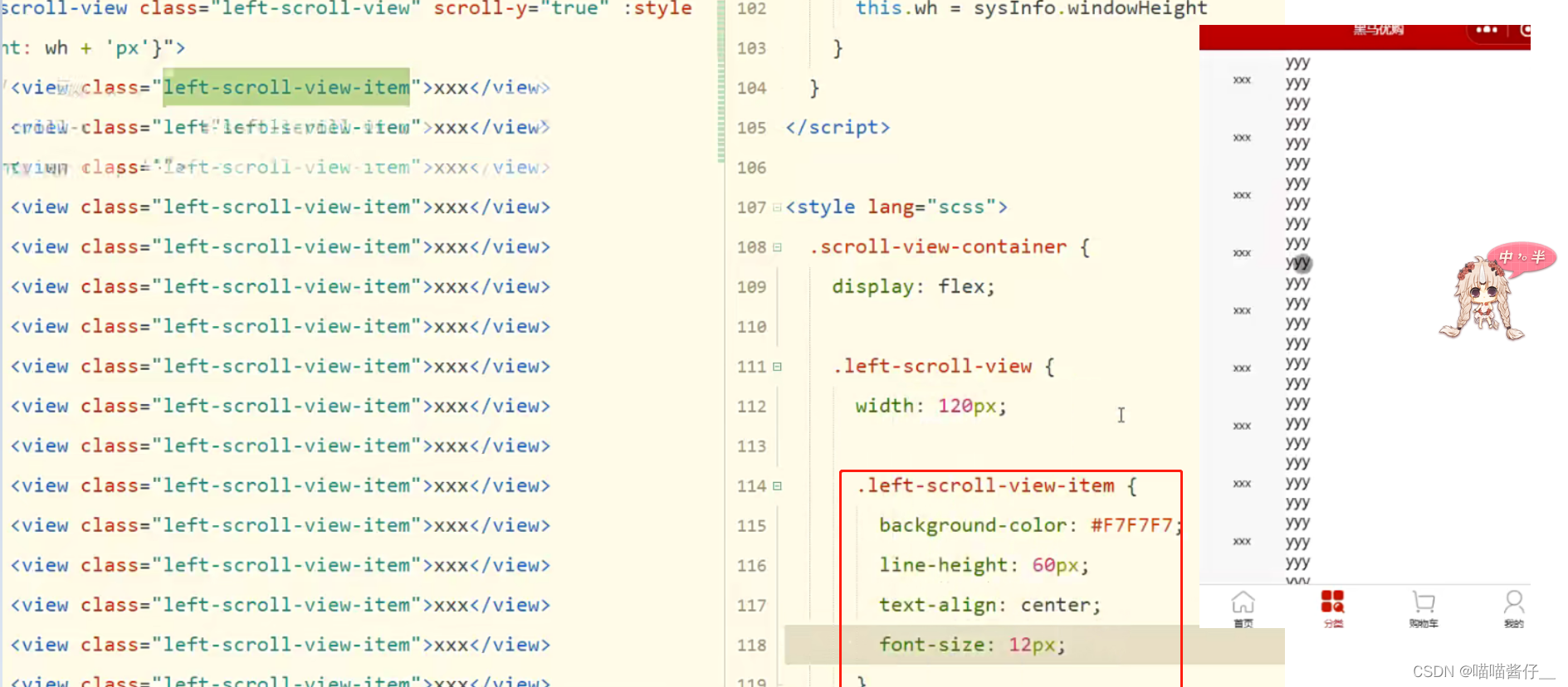The height and width of the screenshot is (687, 1568).
Task: Click the left editor pane vertical scrollbar
Action: [721, 81]
